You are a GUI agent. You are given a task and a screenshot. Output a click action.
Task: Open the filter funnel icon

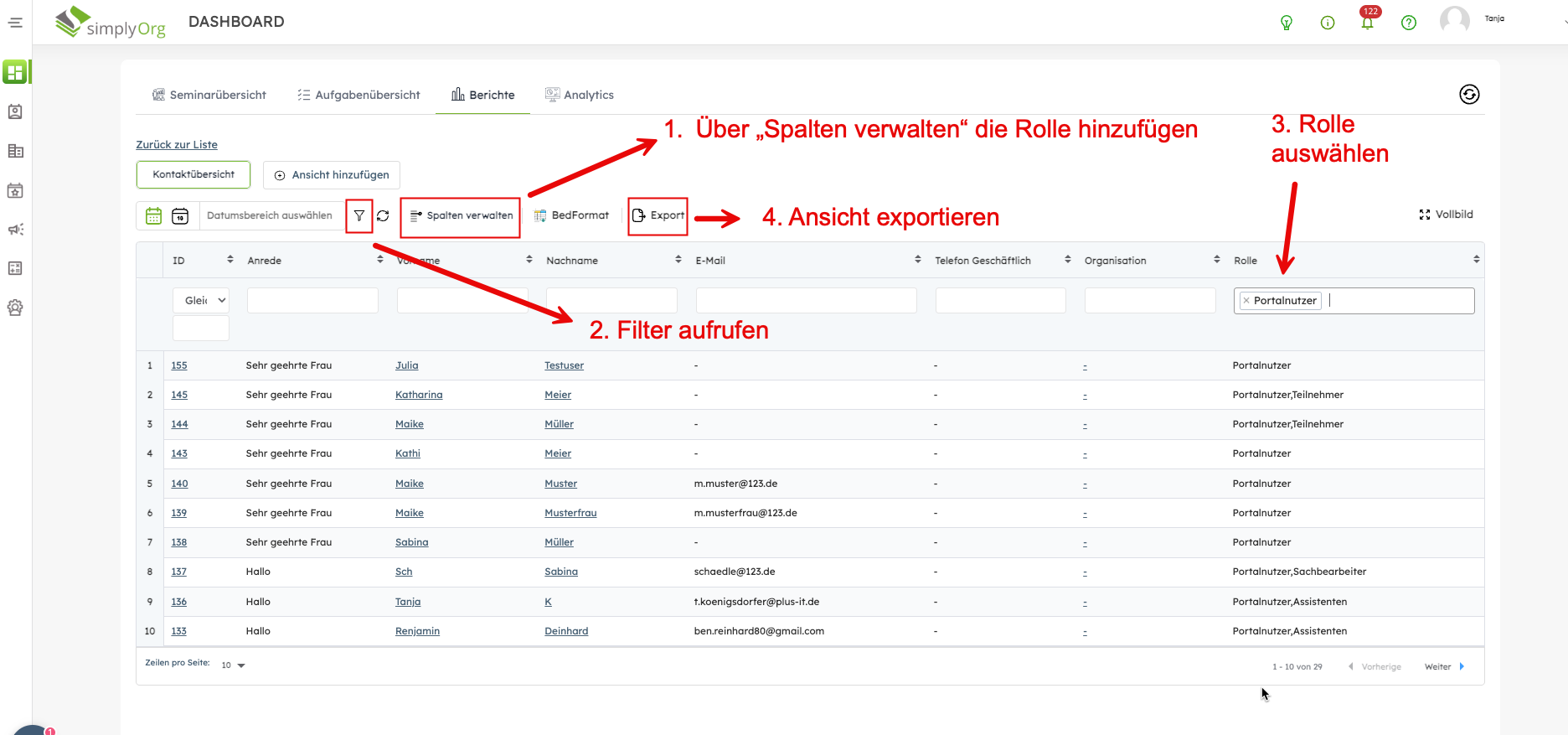click(x=358, y=215)
